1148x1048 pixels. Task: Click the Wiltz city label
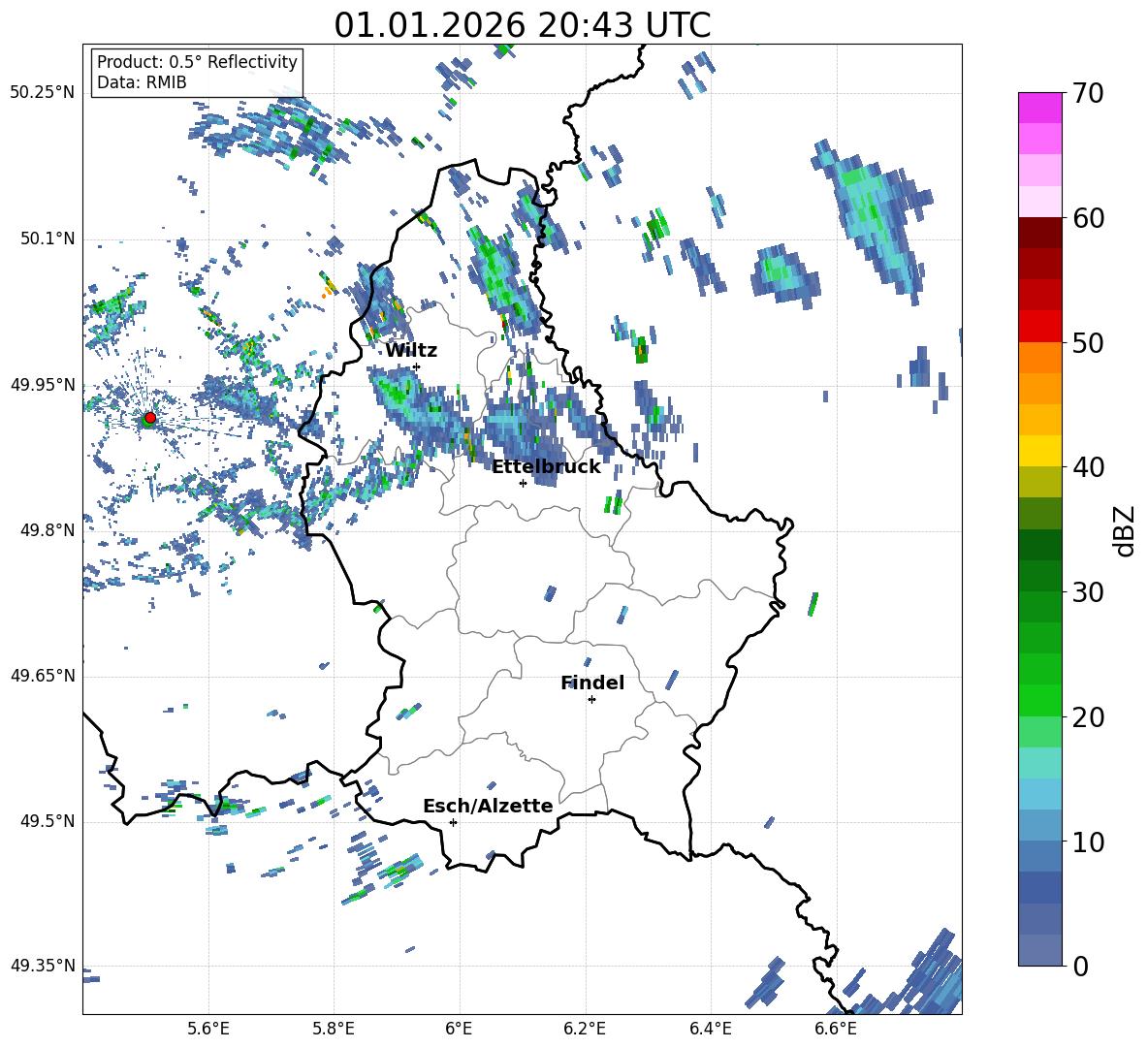411,351
